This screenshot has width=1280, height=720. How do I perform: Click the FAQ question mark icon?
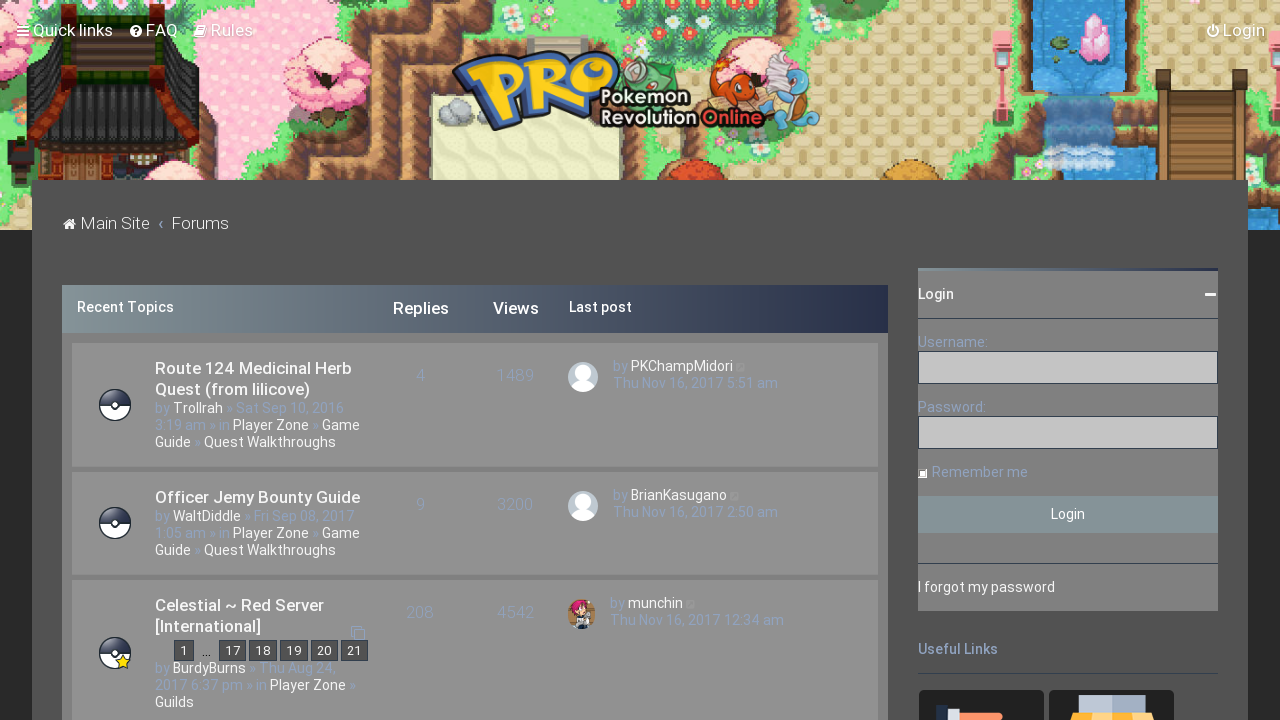coord(136,31)
